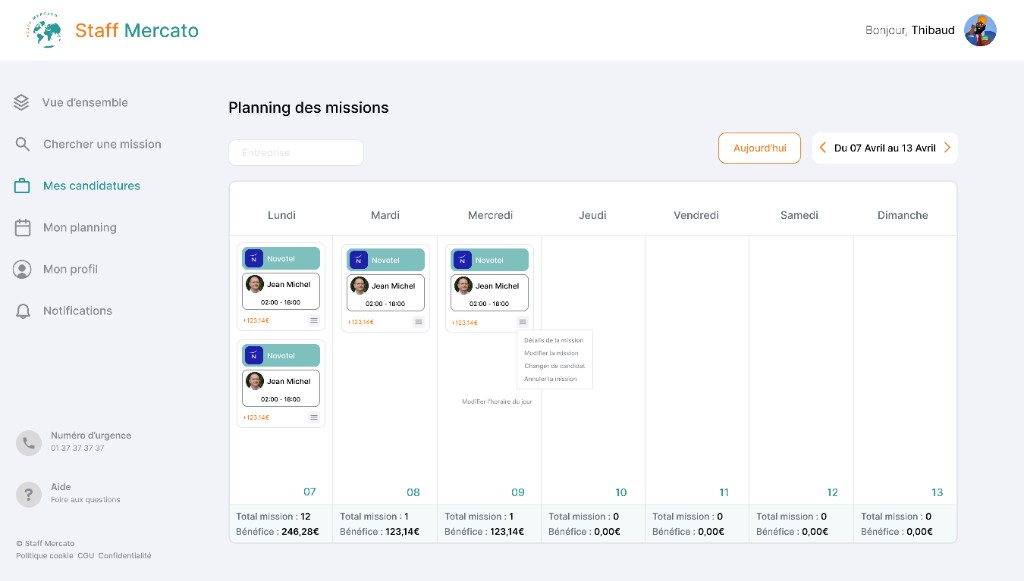Click Modifier l'horaire du jour
Image resolution: width=1024 pixels, height=581 pixels.
pos(497,401)
